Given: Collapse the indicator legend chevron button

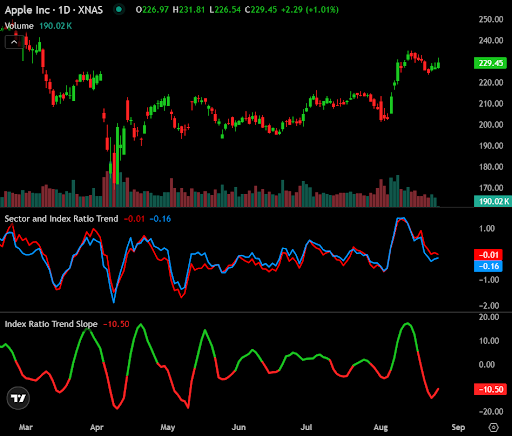Looking at the screenshot, I should [14, 42].
